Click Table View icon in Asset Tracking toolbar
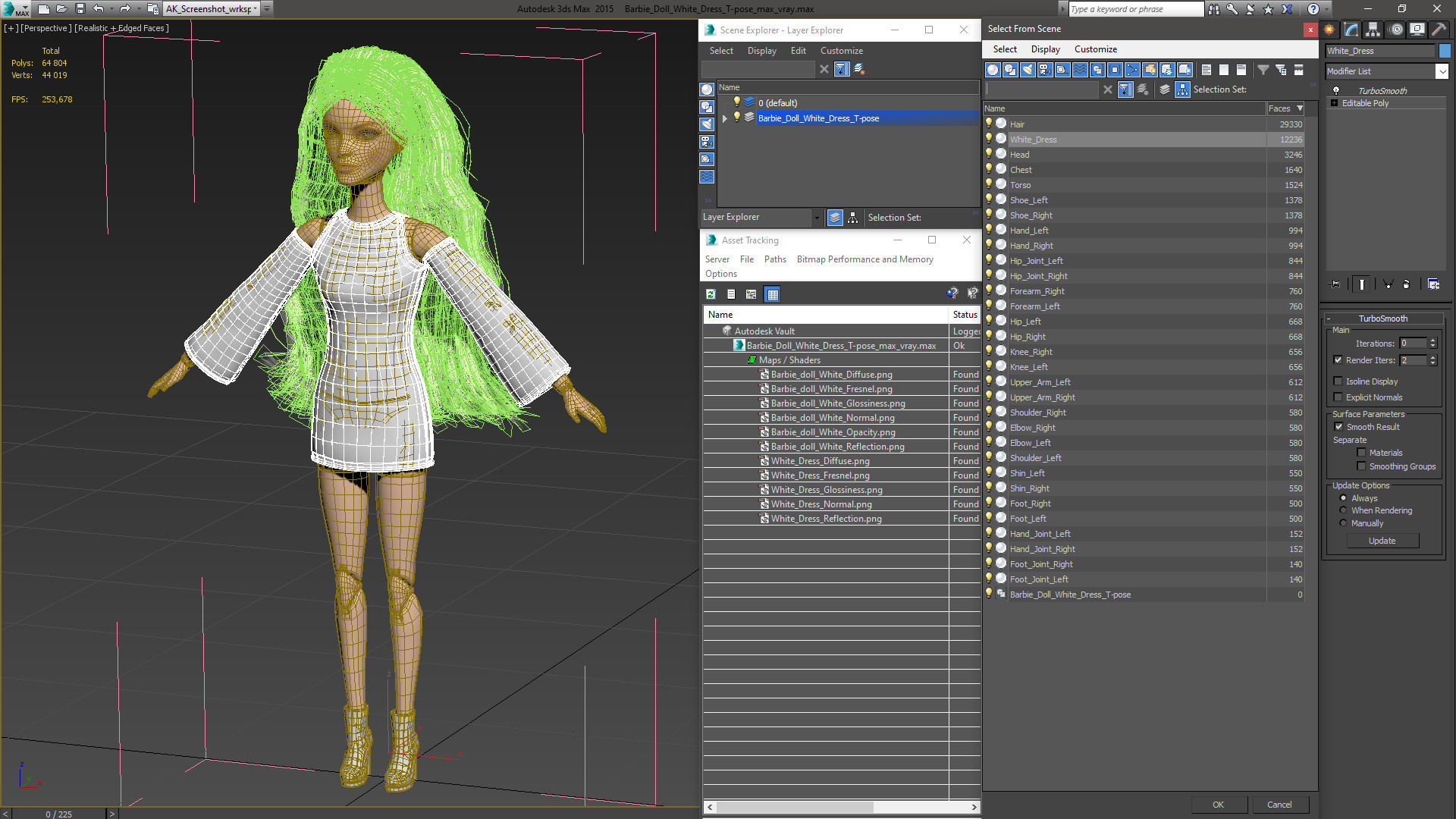 click(773, 294)
